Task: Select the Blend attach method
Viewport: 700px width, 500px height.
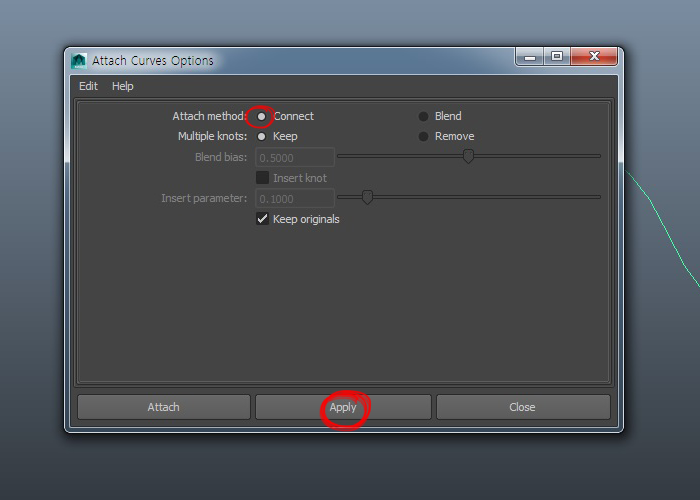Action: 423,117
